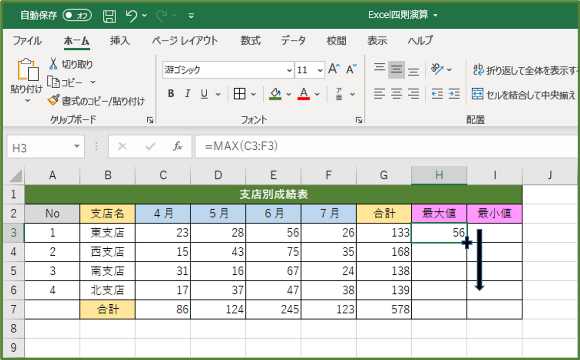Open borders dropdown arrow
Image resolution: width=580 pixels, height=360 pixels.
tap(253, 94)
